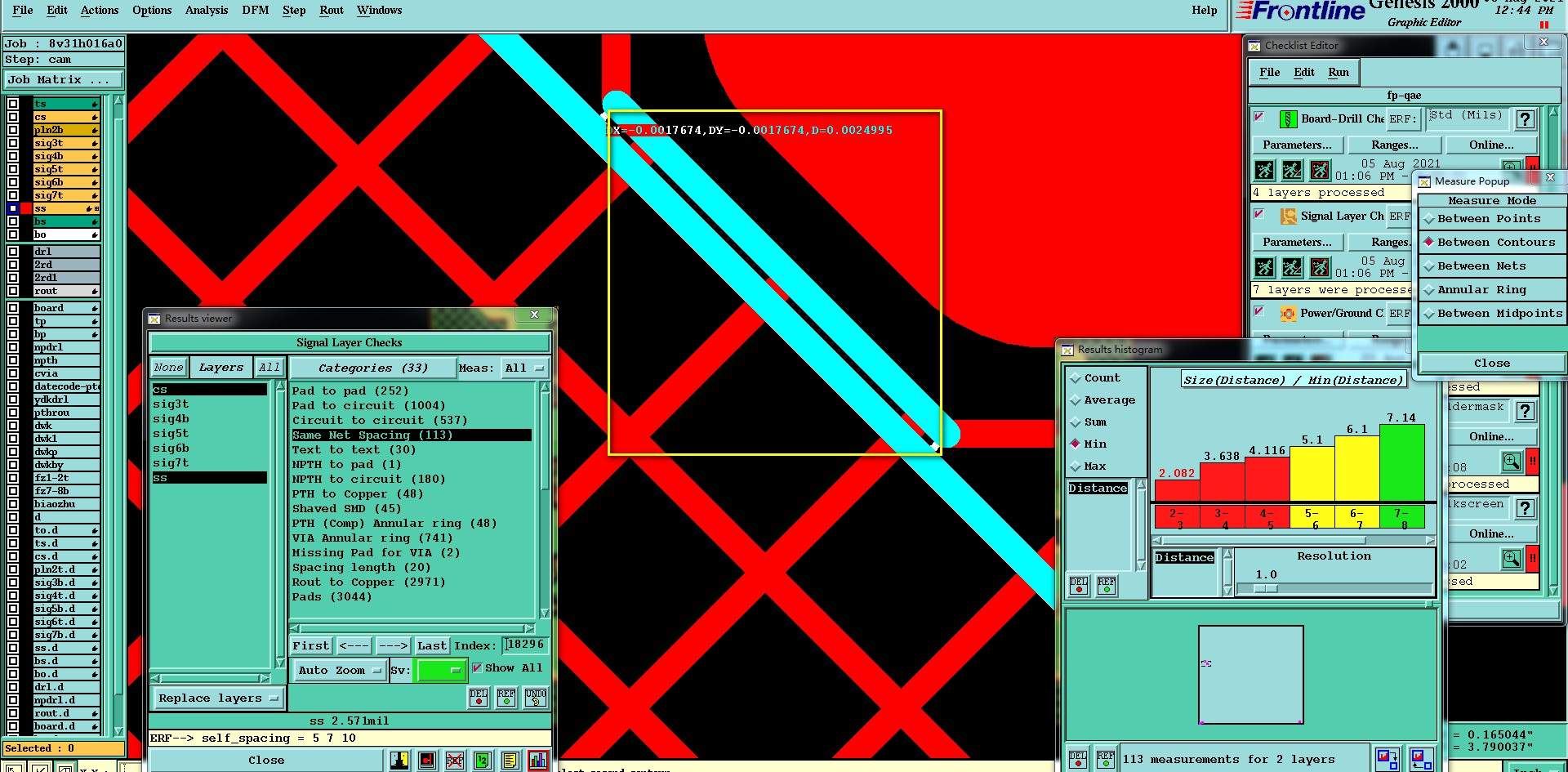This screenshot has height=772, width=1568.
Task: Open the Rout menu
Action: coord(332,11)
